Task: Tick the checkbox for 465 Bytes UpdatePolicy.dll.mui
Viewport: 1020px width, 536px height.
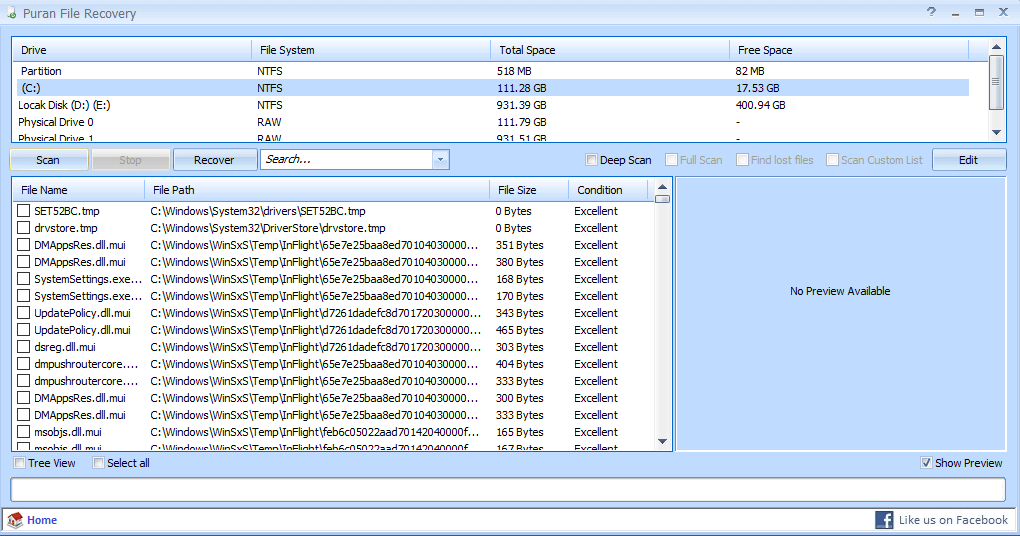Action: (x=23, y=330)
